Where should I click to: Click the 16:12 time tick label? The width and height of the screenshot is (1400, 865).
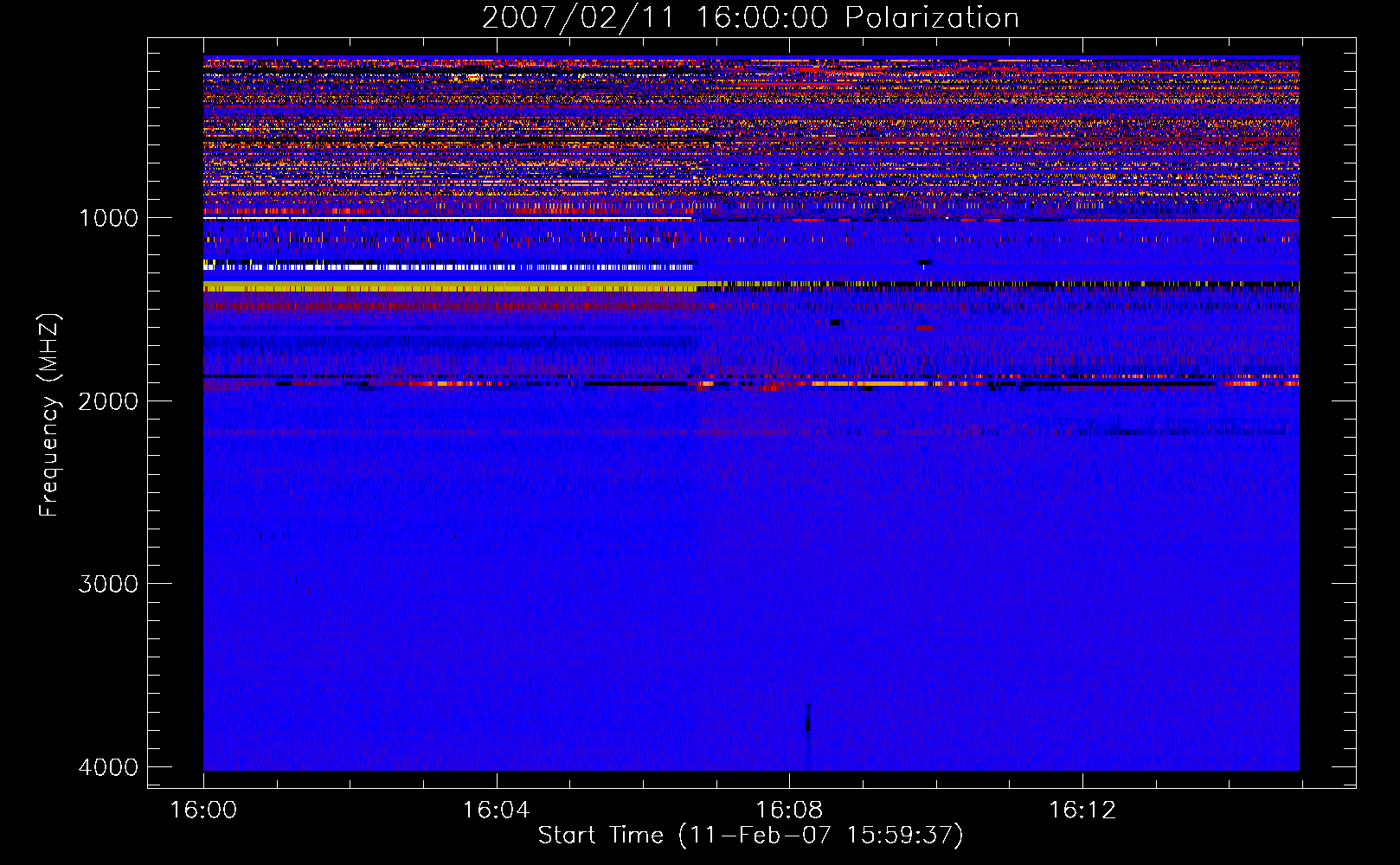[1082, 810]
